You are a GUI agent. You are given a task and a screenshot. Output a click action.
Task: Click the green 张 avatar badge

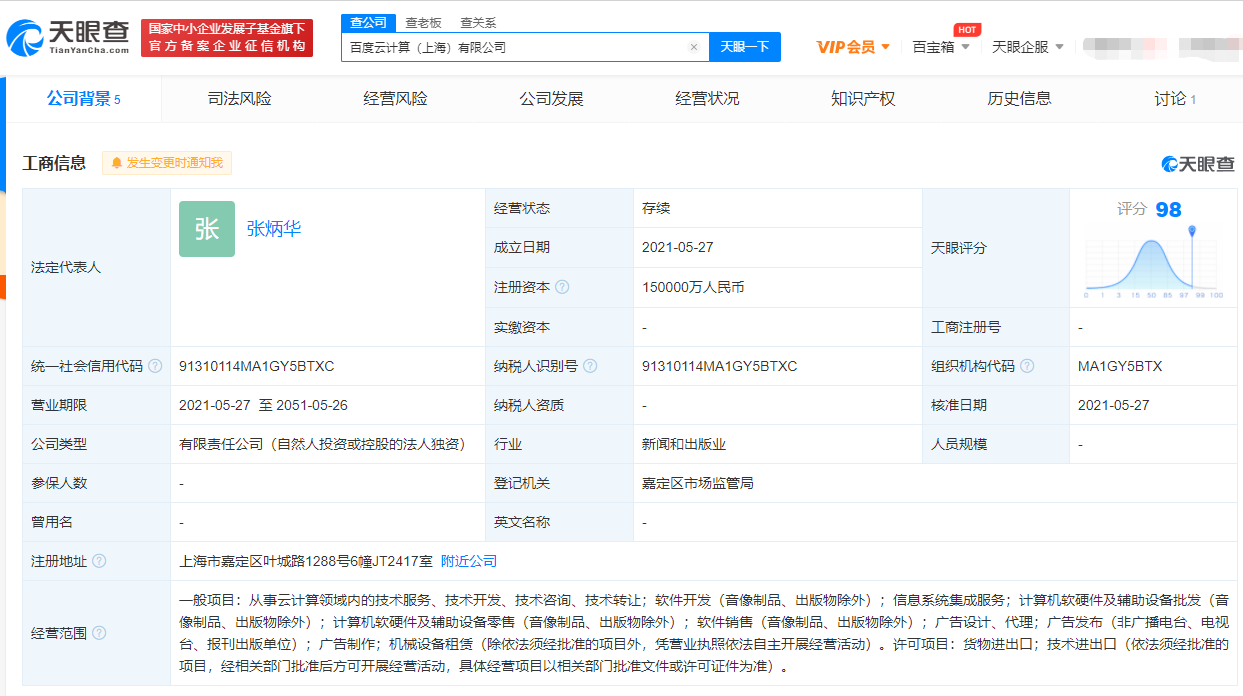[207, 229]
